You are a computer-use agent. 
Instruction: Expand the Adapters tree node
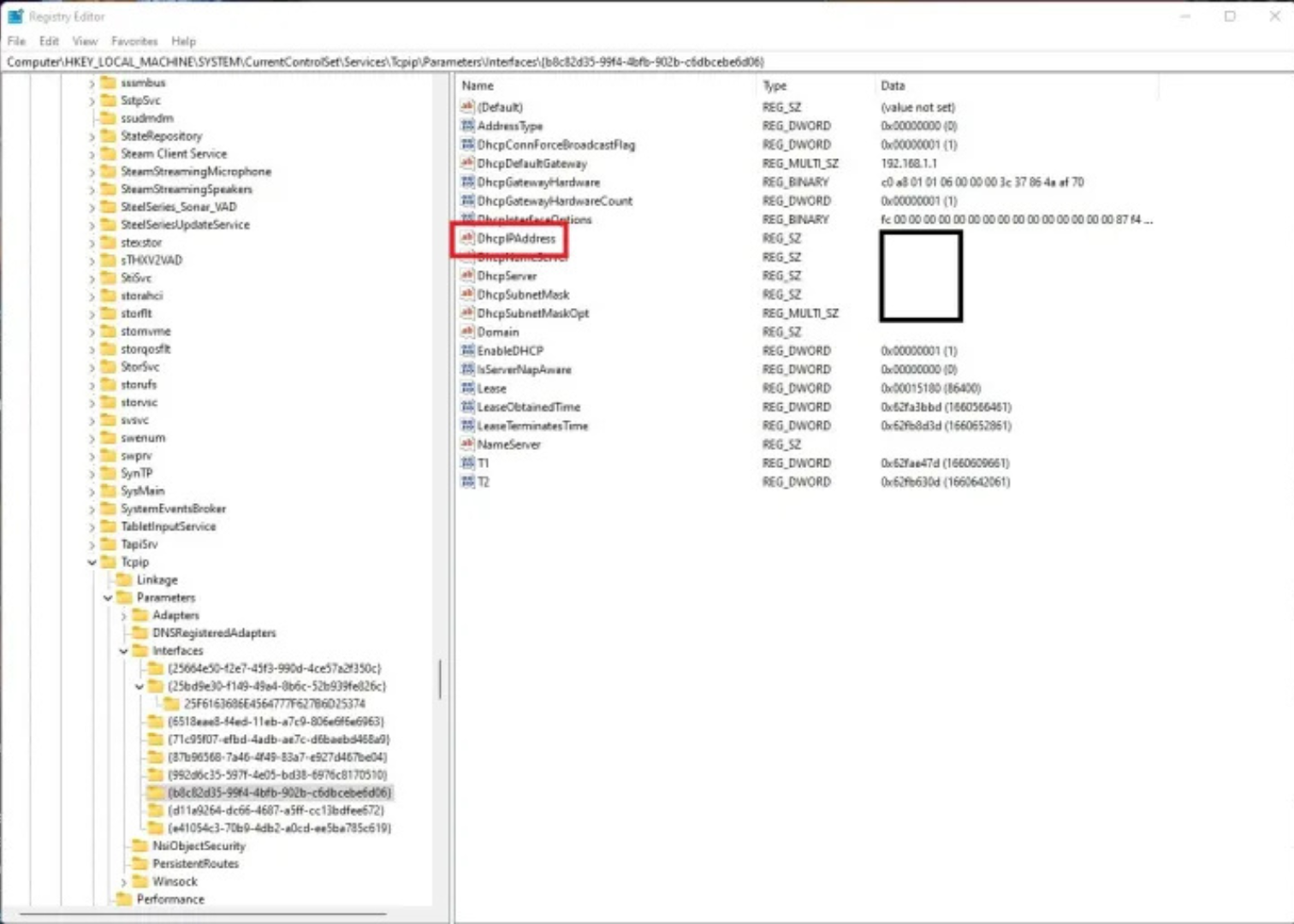[124, 614]
